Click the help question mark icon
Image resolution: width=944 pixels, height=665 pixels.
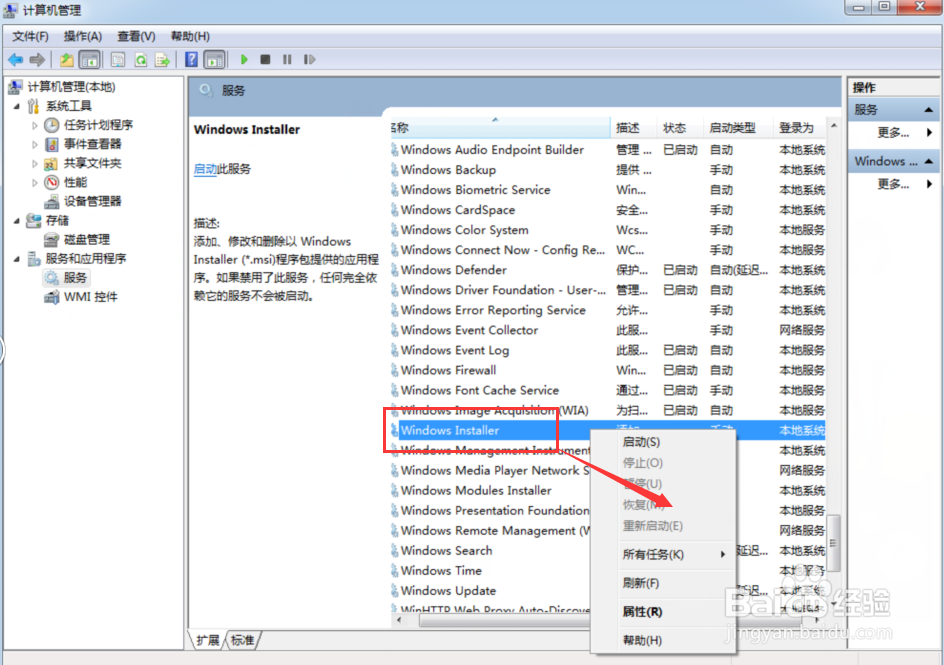tap(191, 59)
